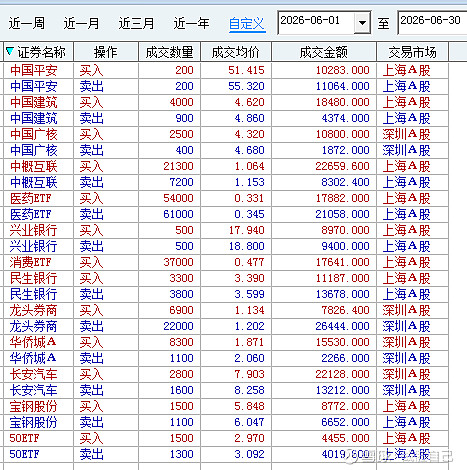
Task: Click price 8.258 for 长安汽车 sell
Action: [249, 390]
